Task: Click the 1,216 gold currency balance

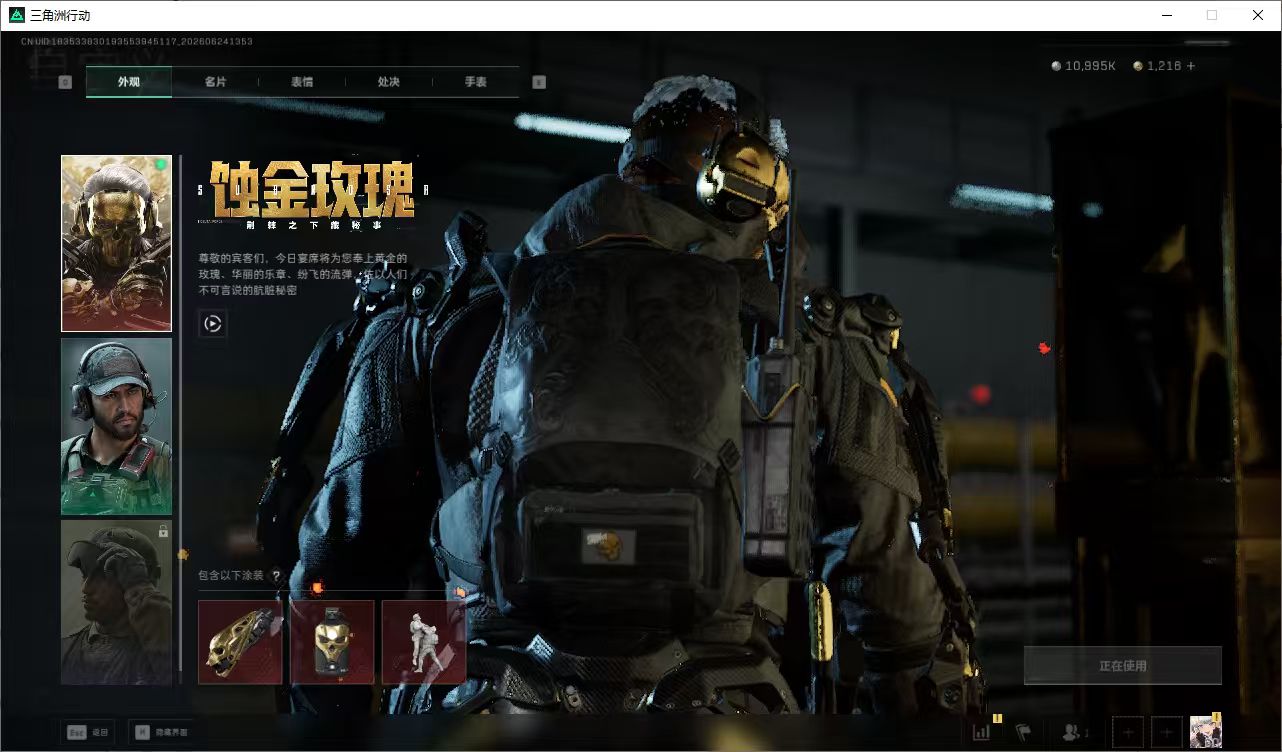Action: click(x=1157, y=66)
